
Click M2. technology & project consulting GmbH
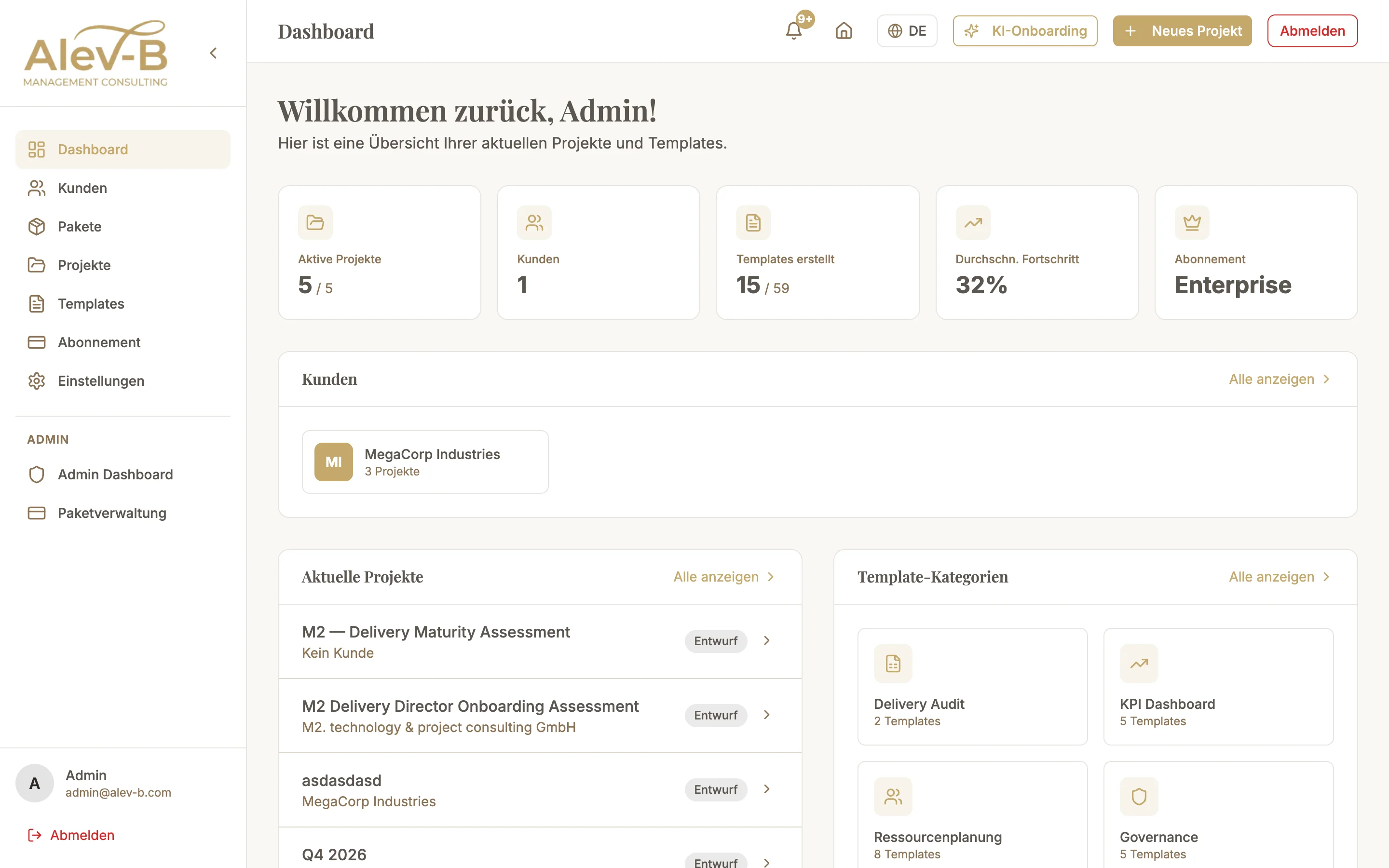pyautogui.click(x=438, y=727)
